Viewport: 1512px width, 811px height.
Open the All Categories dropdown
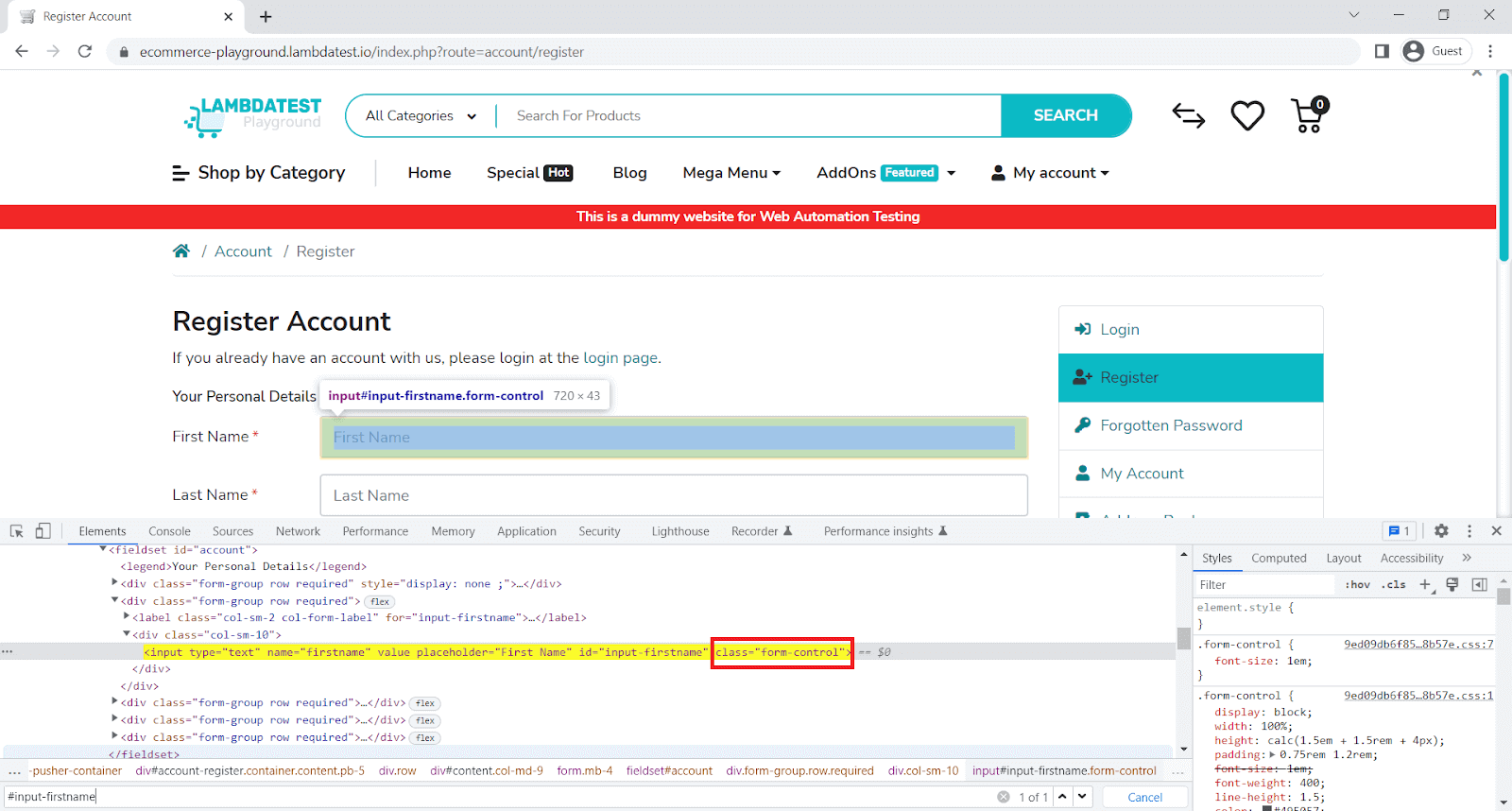click(421, 115)
